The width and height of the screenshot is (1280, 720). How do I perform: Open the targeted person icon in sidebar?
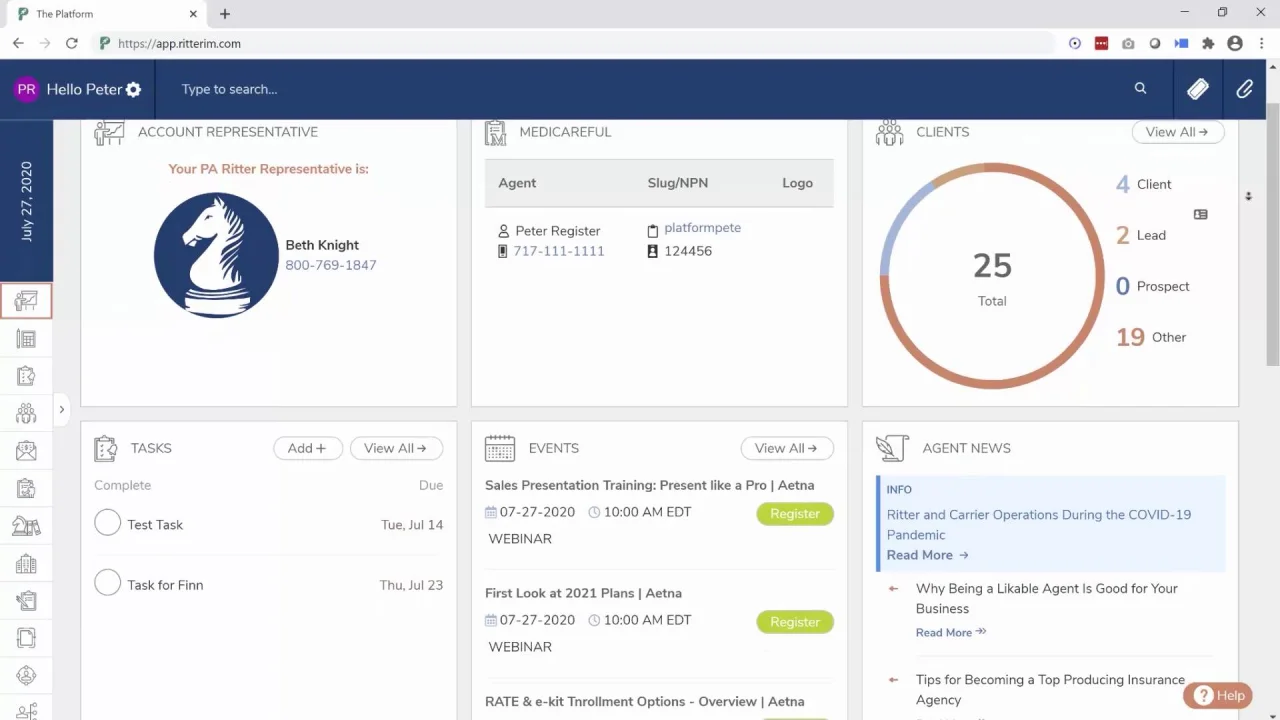pos(26,676)
